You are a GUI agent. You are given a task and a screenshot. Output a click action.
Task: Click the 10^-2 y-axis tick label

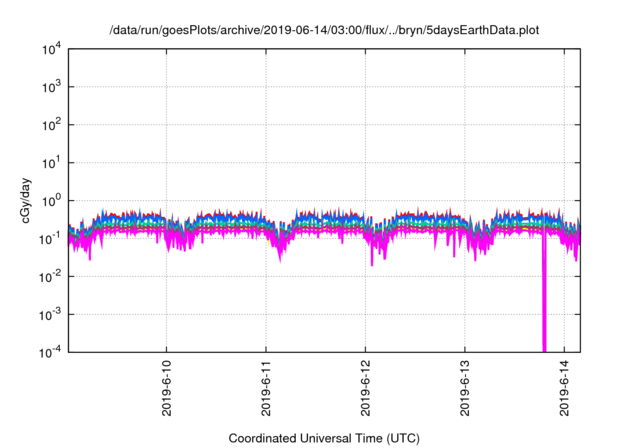(47, 275)
